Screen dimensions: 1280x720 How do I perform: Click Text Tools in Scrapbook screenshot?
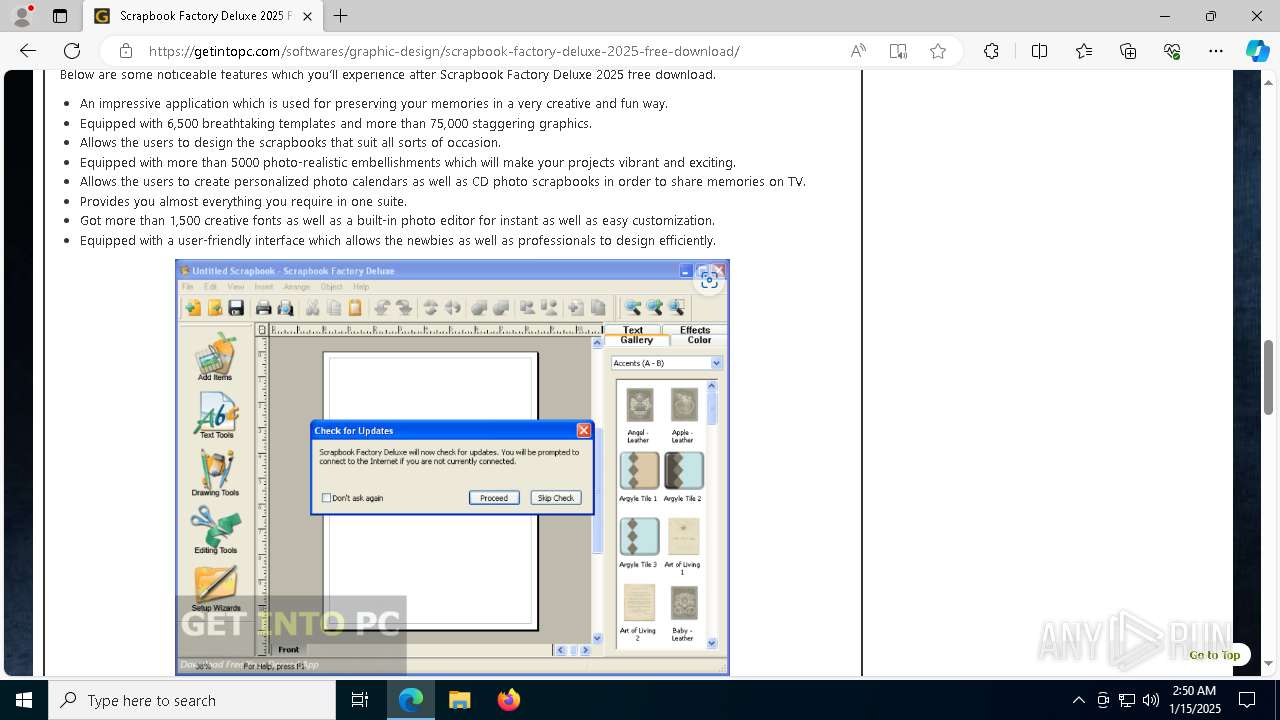pyautogui.click(x=216, y=415)
